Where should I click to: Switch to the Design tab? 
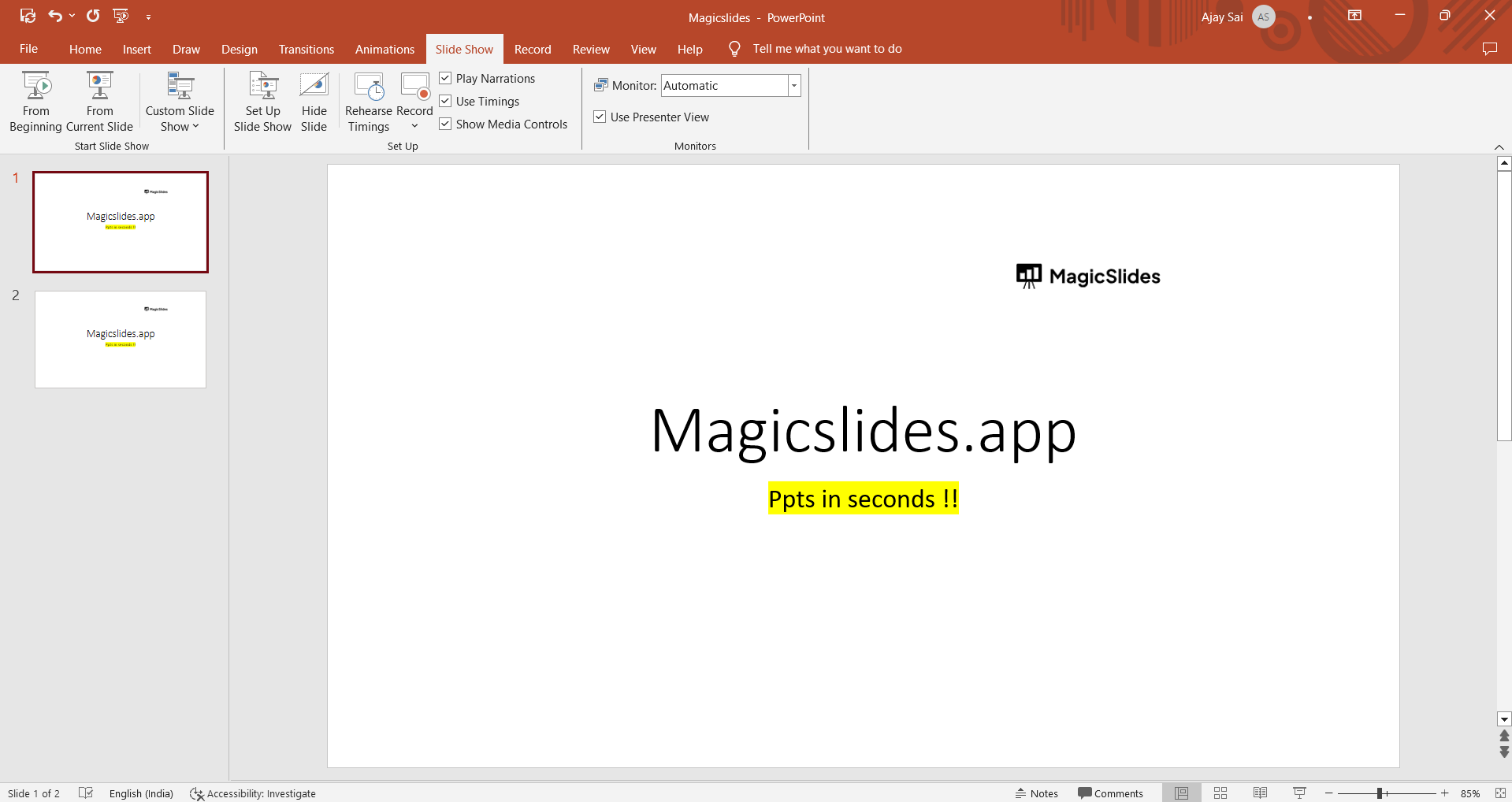(x=239, y=49)
